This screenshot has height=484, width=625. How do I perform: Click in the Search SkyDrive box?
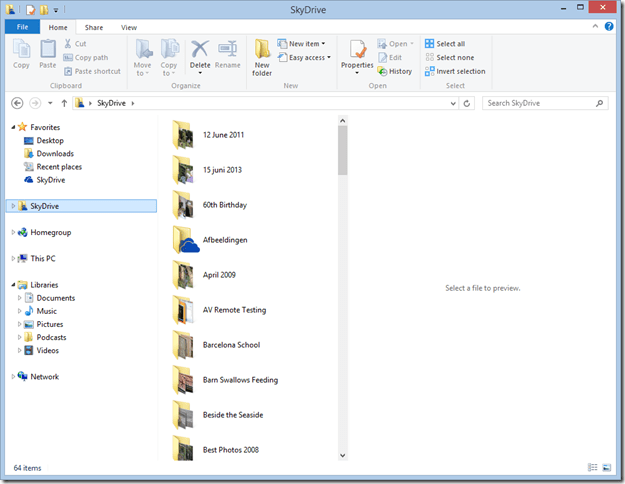coord(545,103)
